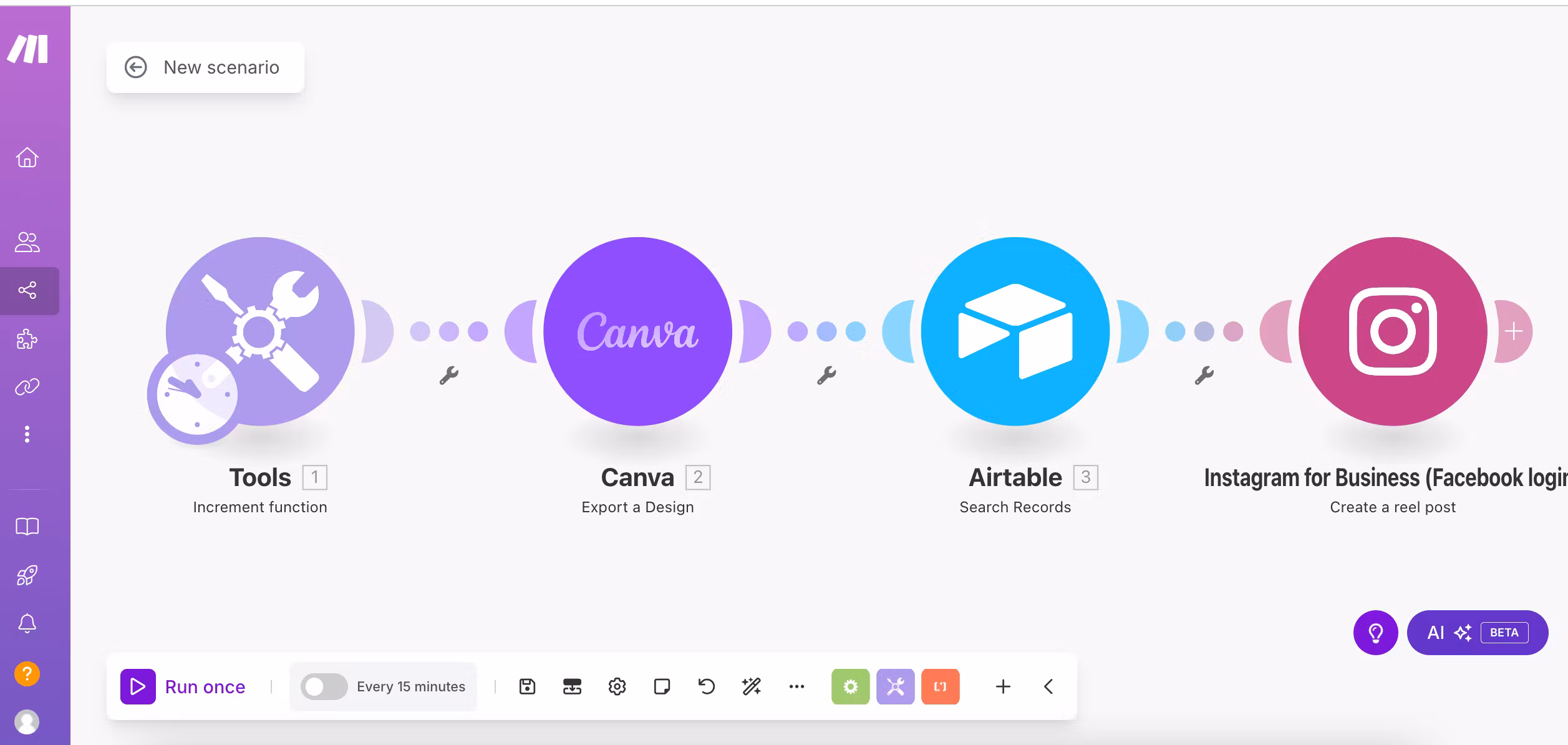This screenshot has height=745, width=1568.
Task: Open scenario settings via the gear icon
Action: pos(617,686)
